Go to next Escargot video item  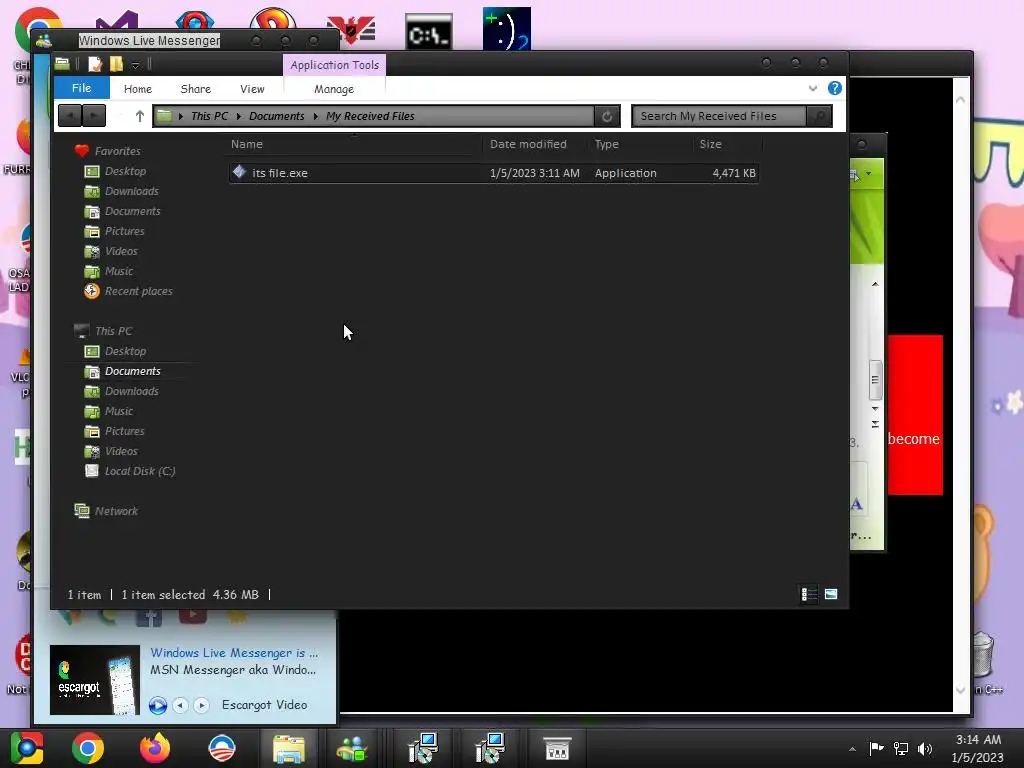pyautogui.click(x=201, y=705)
